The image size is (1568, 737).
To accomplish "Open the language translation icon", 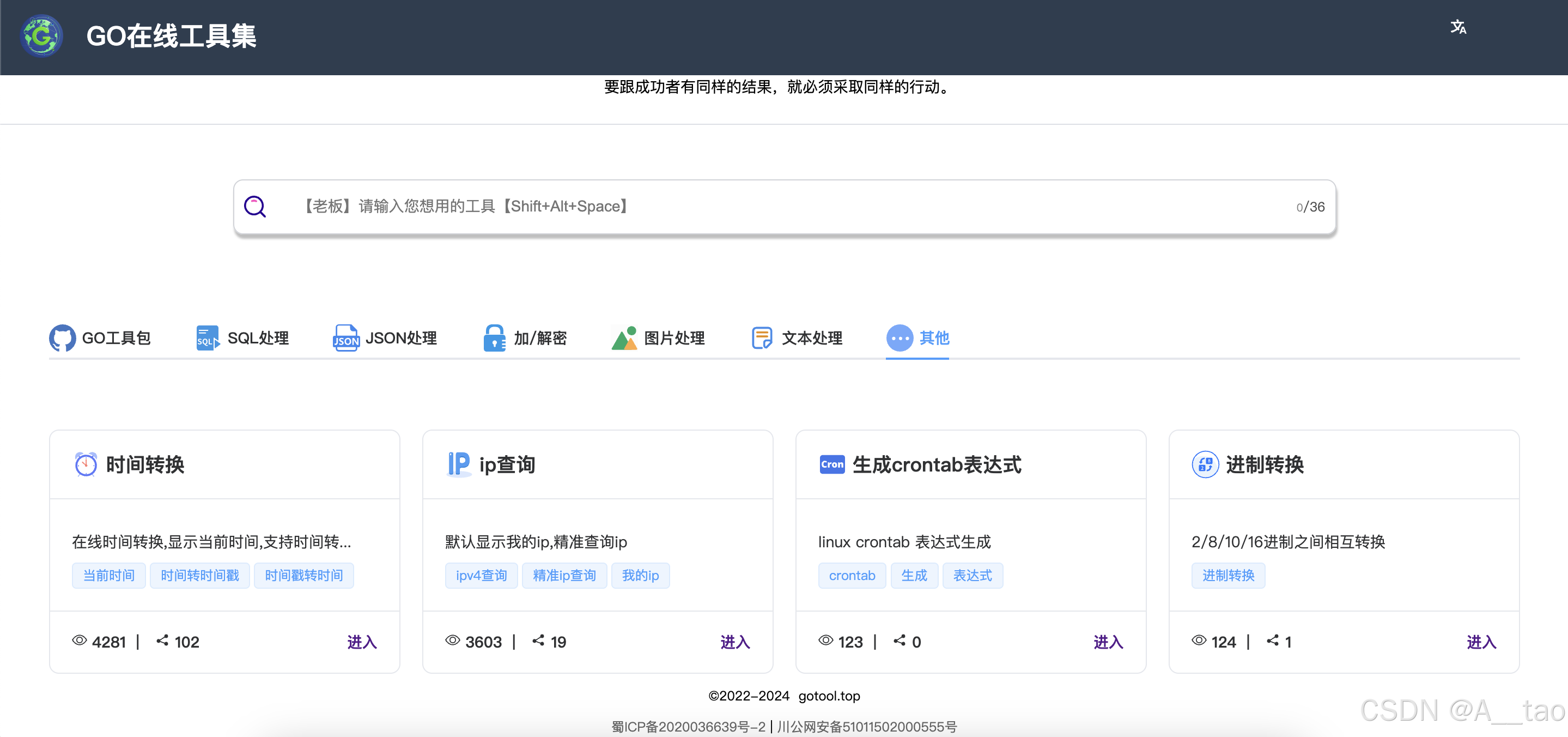I will tap(1458, 27).
